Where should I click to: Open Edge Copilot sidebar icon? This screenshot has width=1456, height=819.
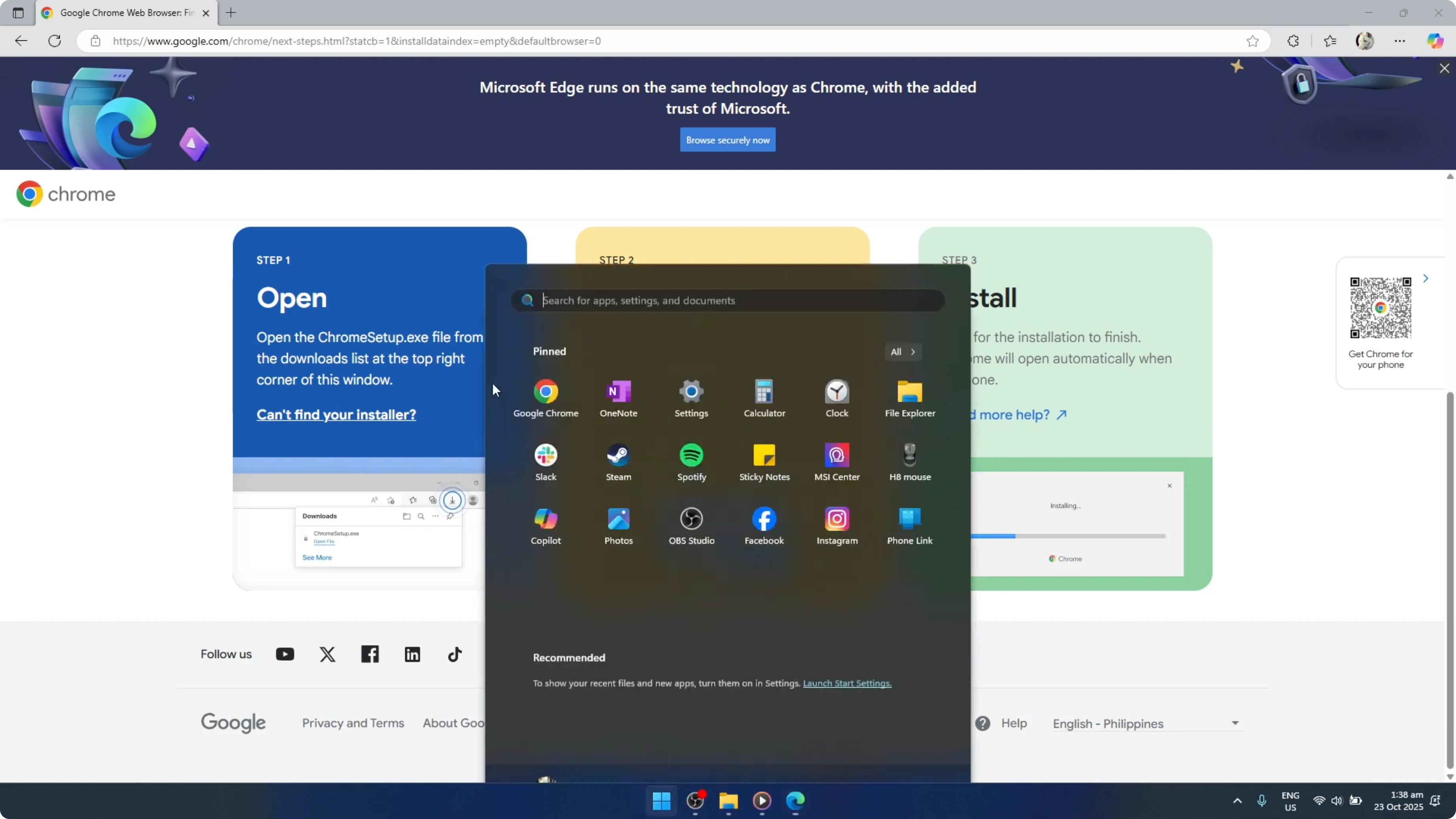pos(1435,41)
